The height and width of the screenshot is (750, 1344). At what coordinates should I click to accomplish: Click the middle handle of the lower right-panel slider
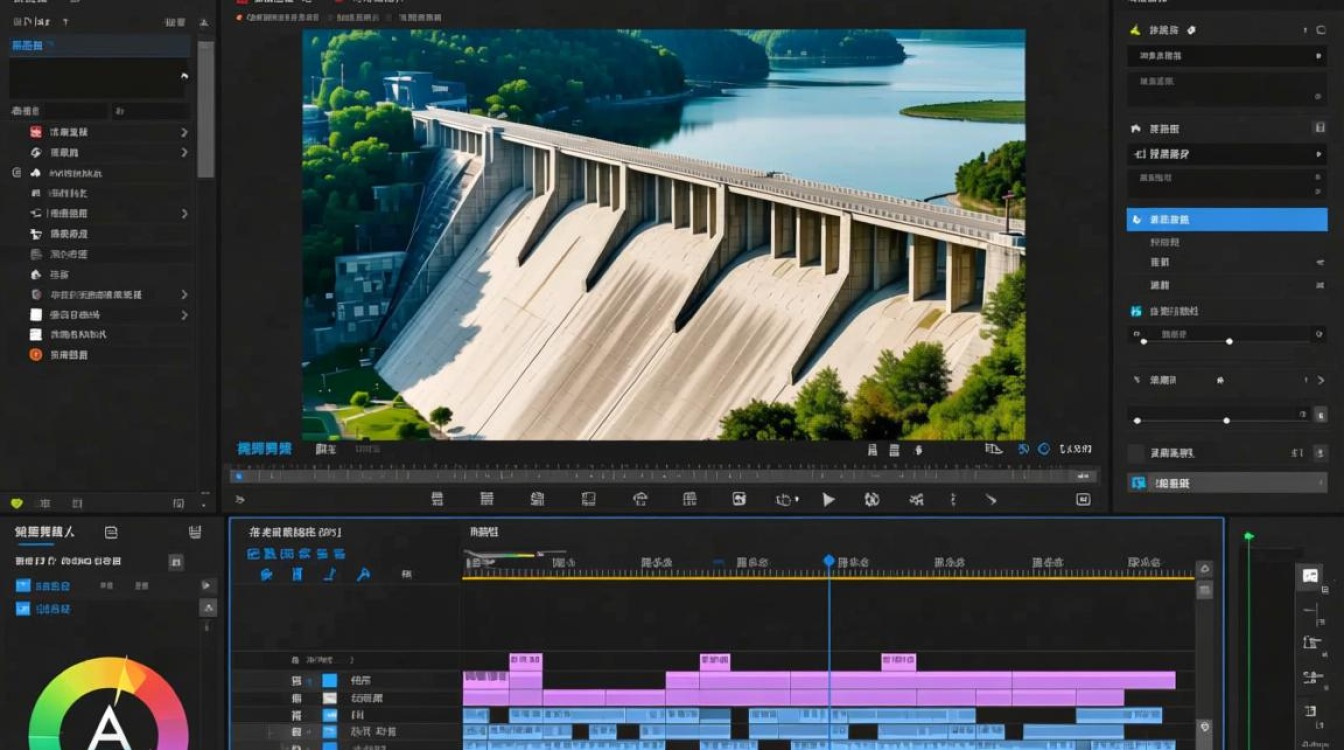coord(1226,420)
